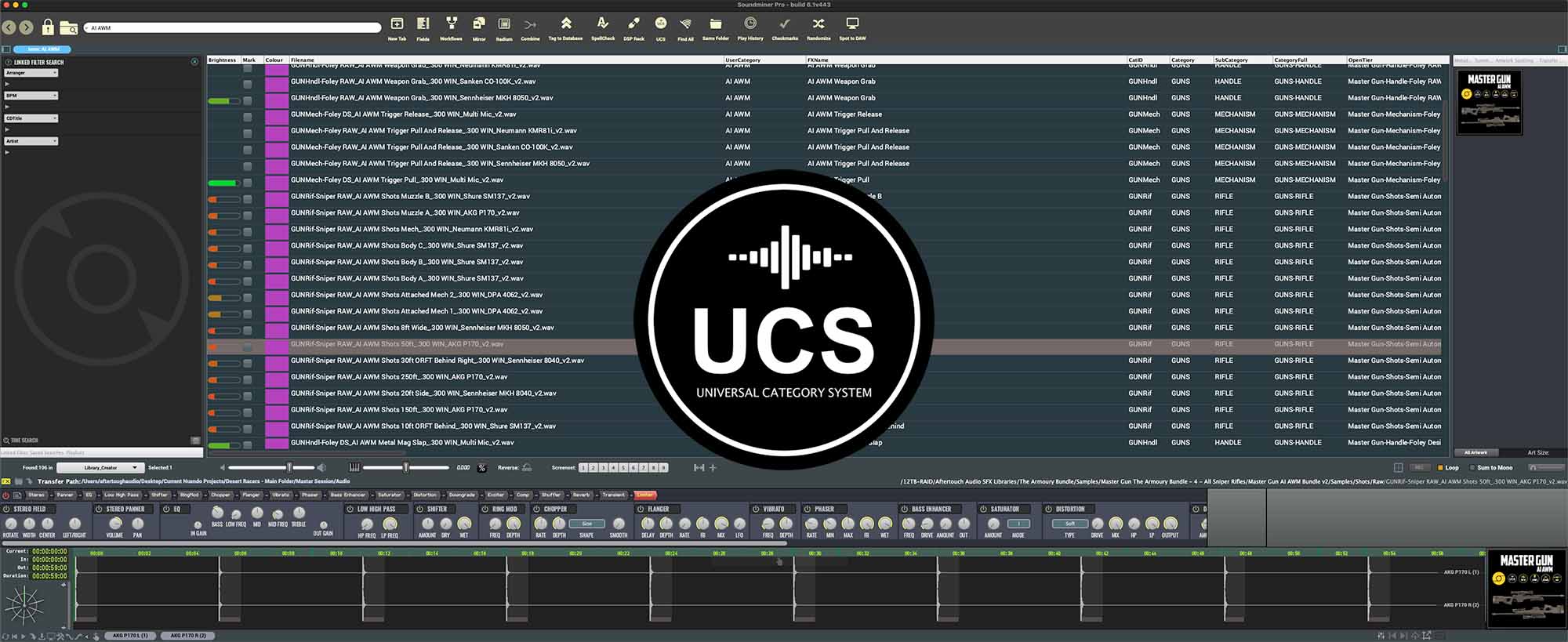Image resolution: width=1568 pixels, height=642 pixels.
Task: Toggle the Sum to Mono checkbox
Action: 1472,468
